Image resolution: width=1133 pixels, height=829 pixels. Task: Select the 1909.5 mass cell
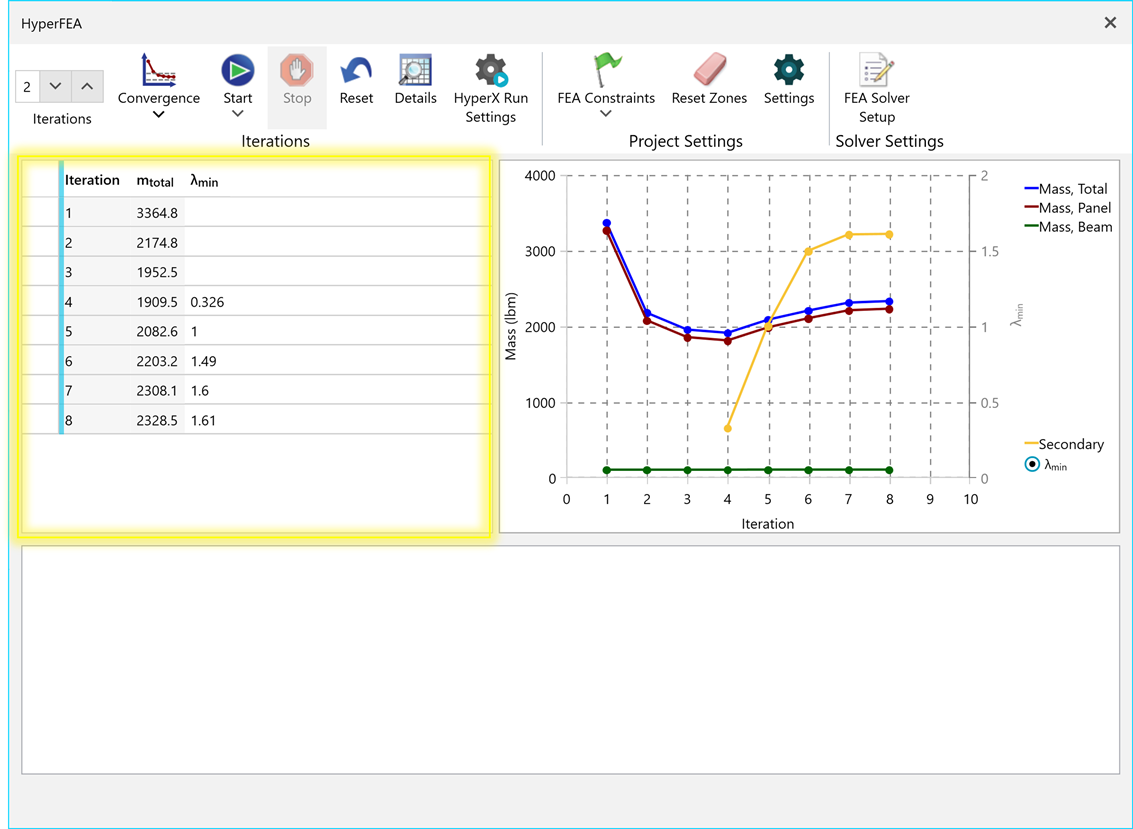(x=157, y=302)
